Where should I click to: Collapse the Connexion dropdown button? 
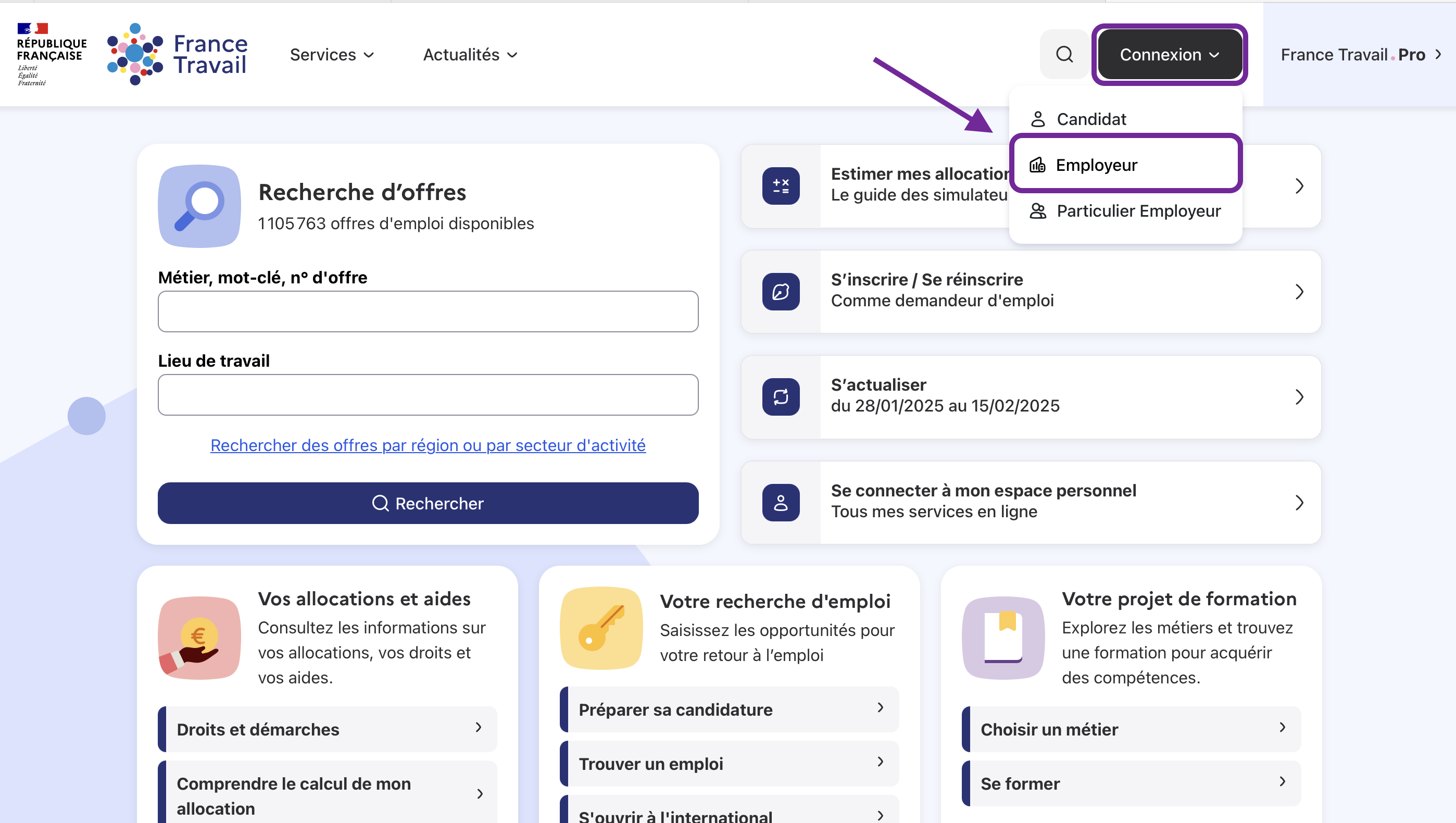pos(1169,55)
